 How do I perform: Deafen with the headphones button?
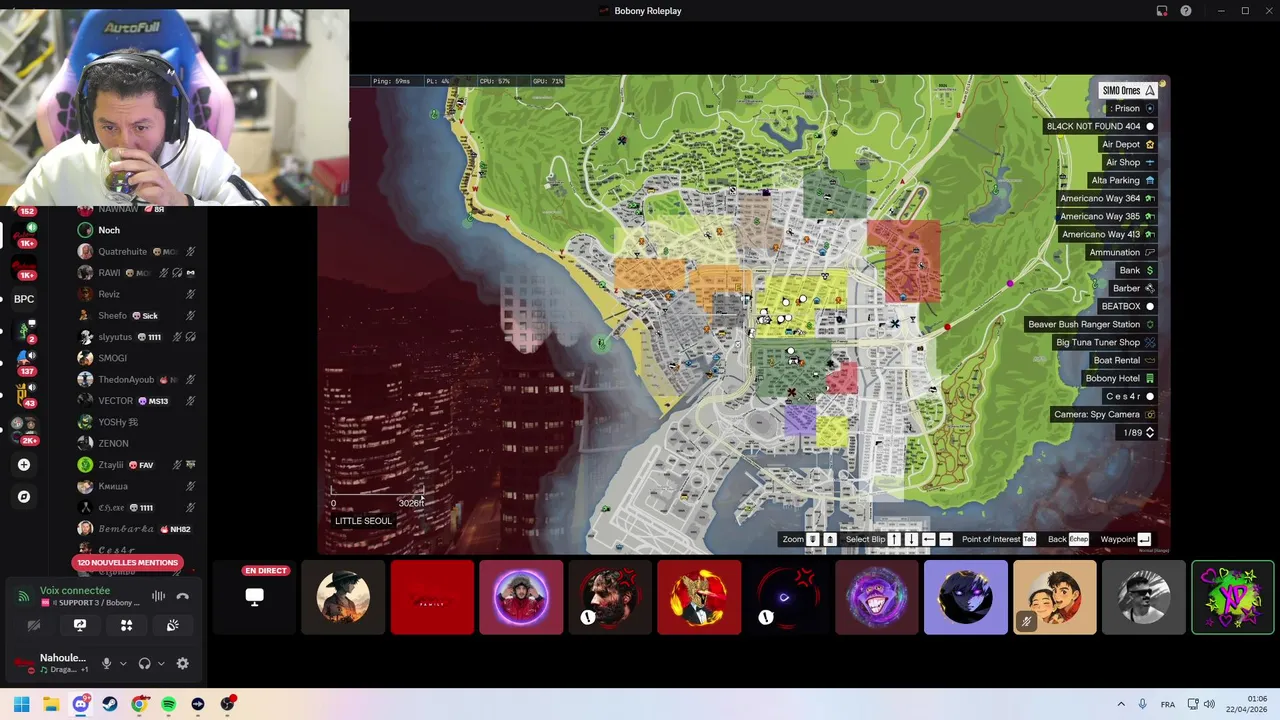tap(144, 663)
